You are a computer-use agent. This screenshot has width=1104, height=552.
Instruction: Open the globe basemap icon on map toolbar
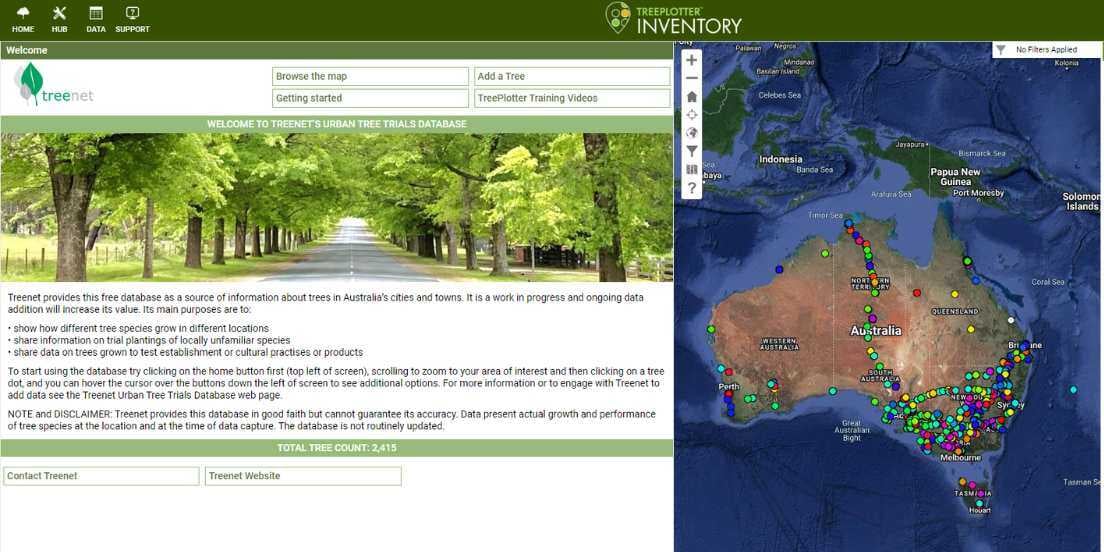pyautogui.click(x=691, y=133)
